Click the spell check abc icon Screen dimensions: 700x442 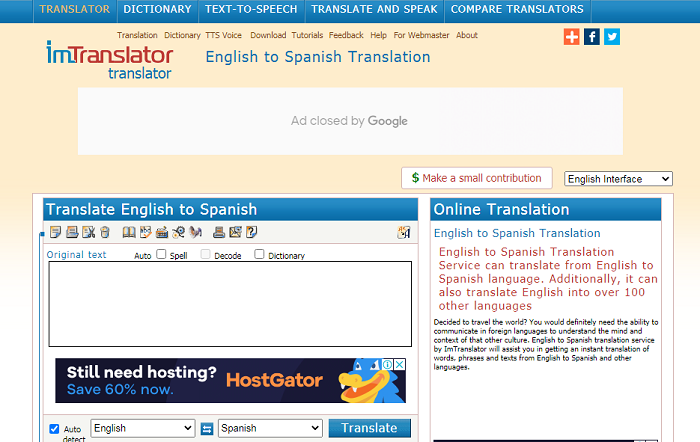coord(146,232)
